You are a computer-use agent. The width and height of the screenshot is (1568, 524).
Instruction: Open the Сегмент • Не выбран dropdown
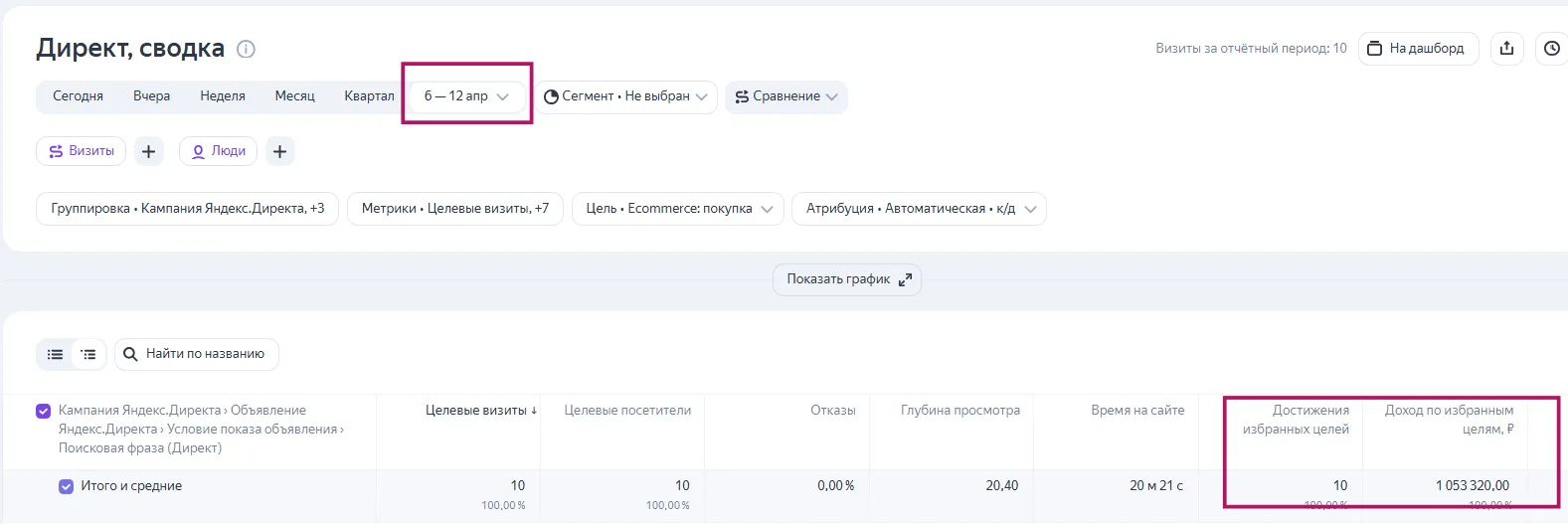626,96
